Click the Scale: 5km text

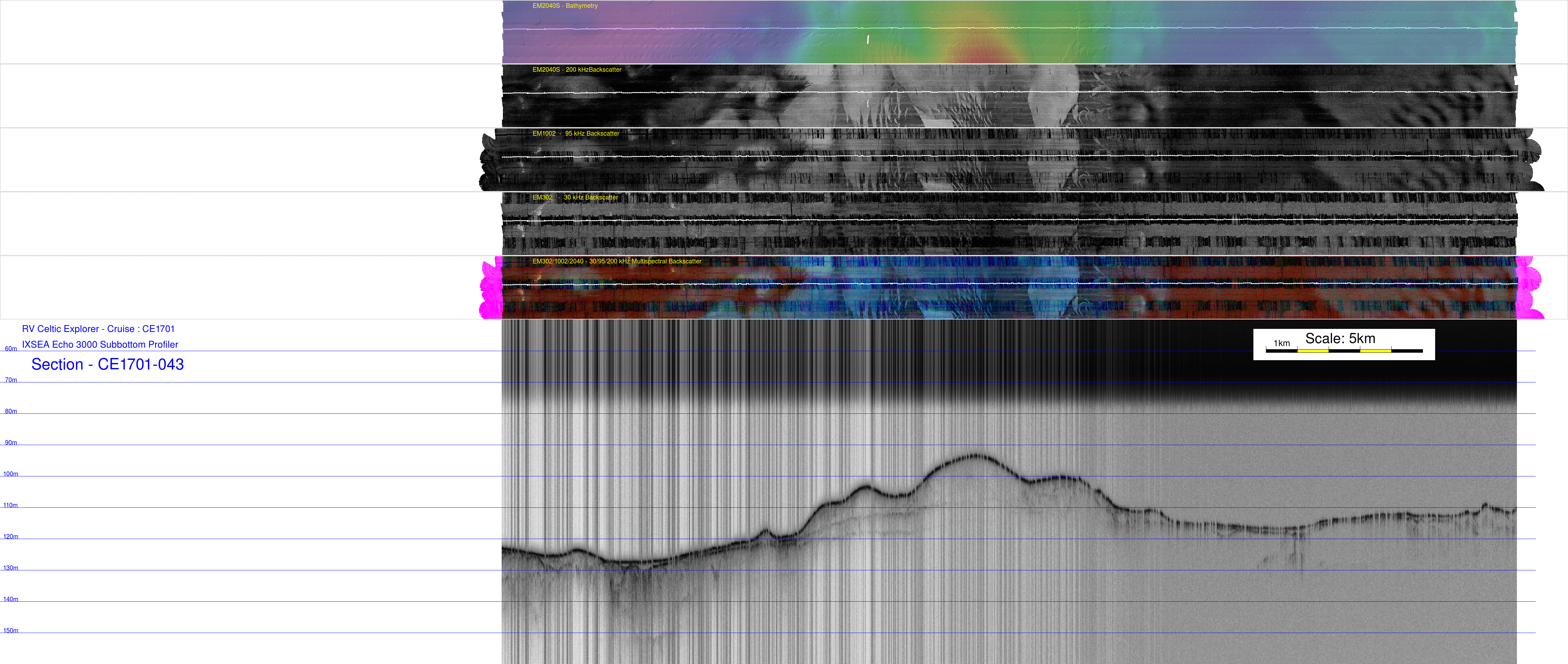(x=1340, y=339)
